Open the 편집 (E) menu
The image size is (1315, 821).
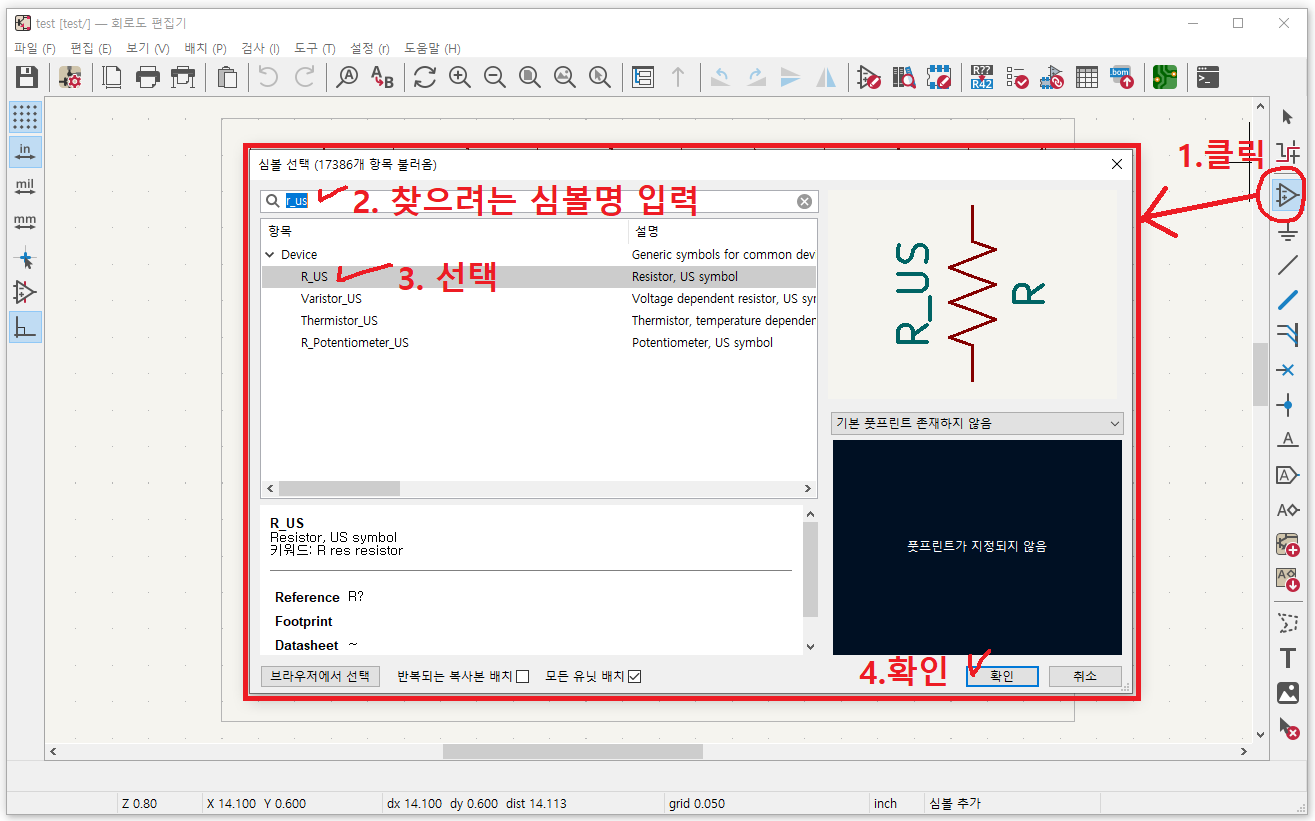[91, 48]
